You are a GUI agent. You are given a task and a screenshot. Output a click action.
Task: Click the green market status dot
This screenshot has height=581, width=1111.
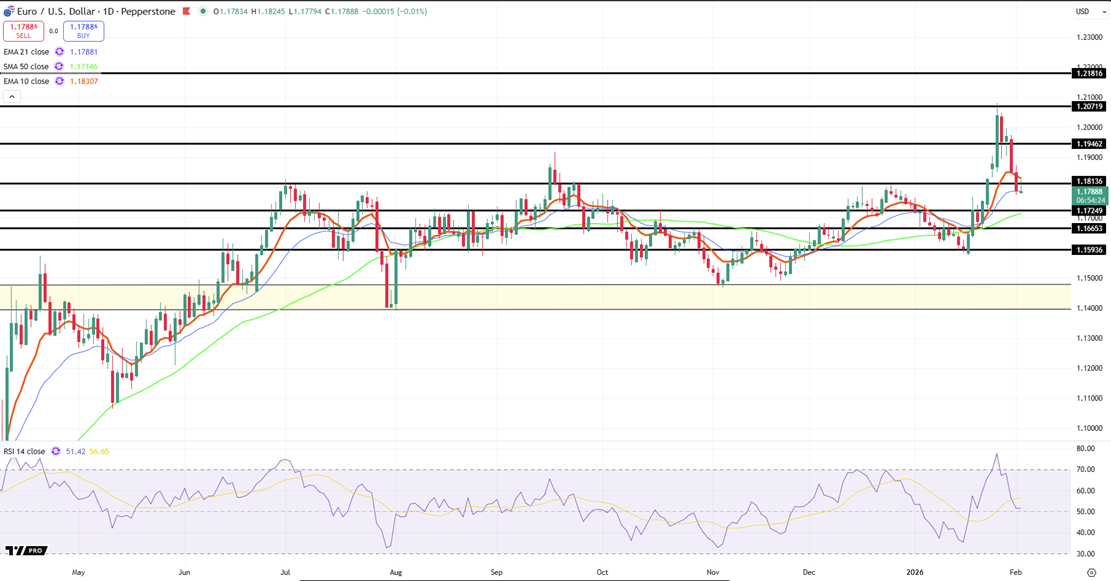(x=203, y=11)
